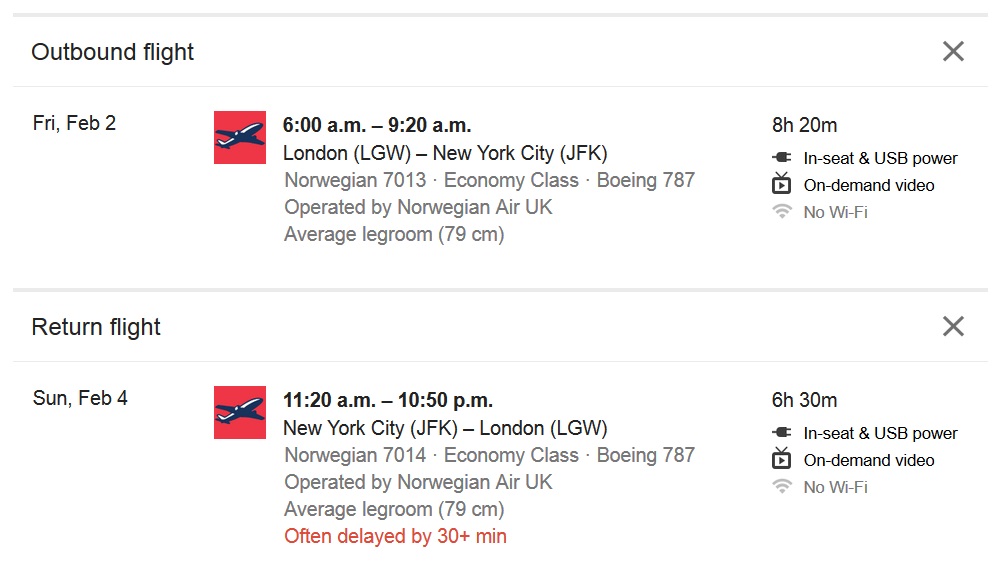Click return On-demand video icon
Screen dimensions: 997x571
coord(782,460)
